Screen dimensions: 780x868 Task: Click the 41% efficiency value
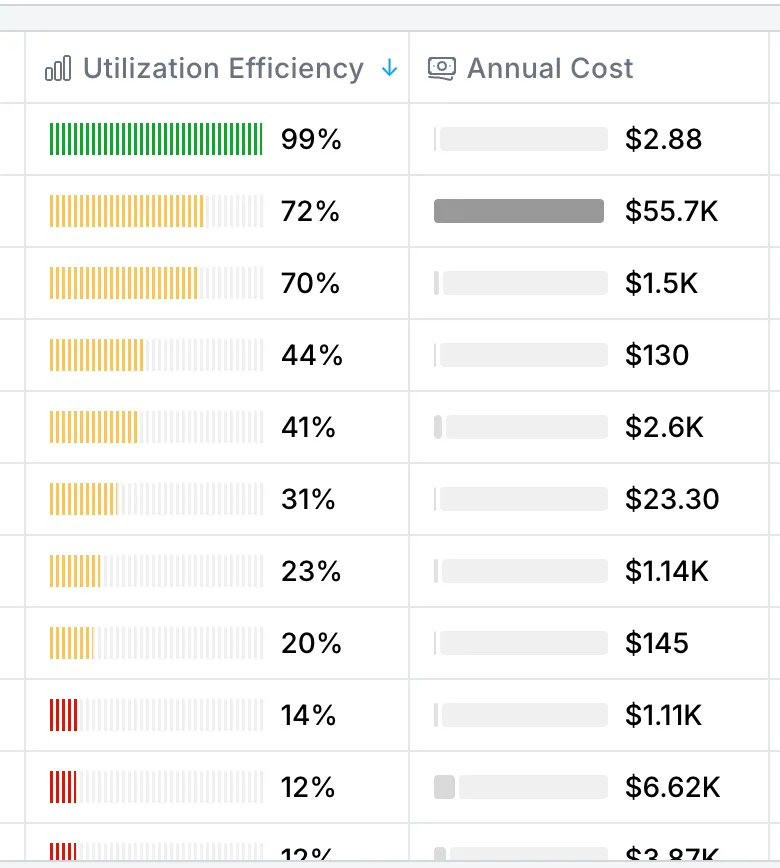(x=309, y=428)
